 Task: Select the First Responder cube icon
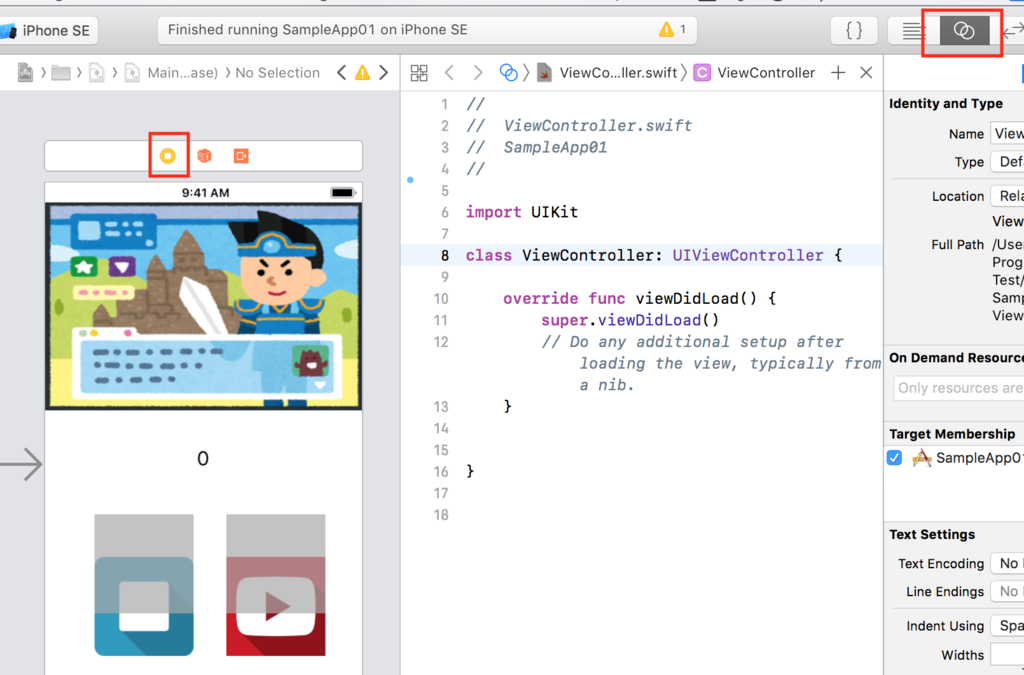pyautogui.click(x=204, y=155)
